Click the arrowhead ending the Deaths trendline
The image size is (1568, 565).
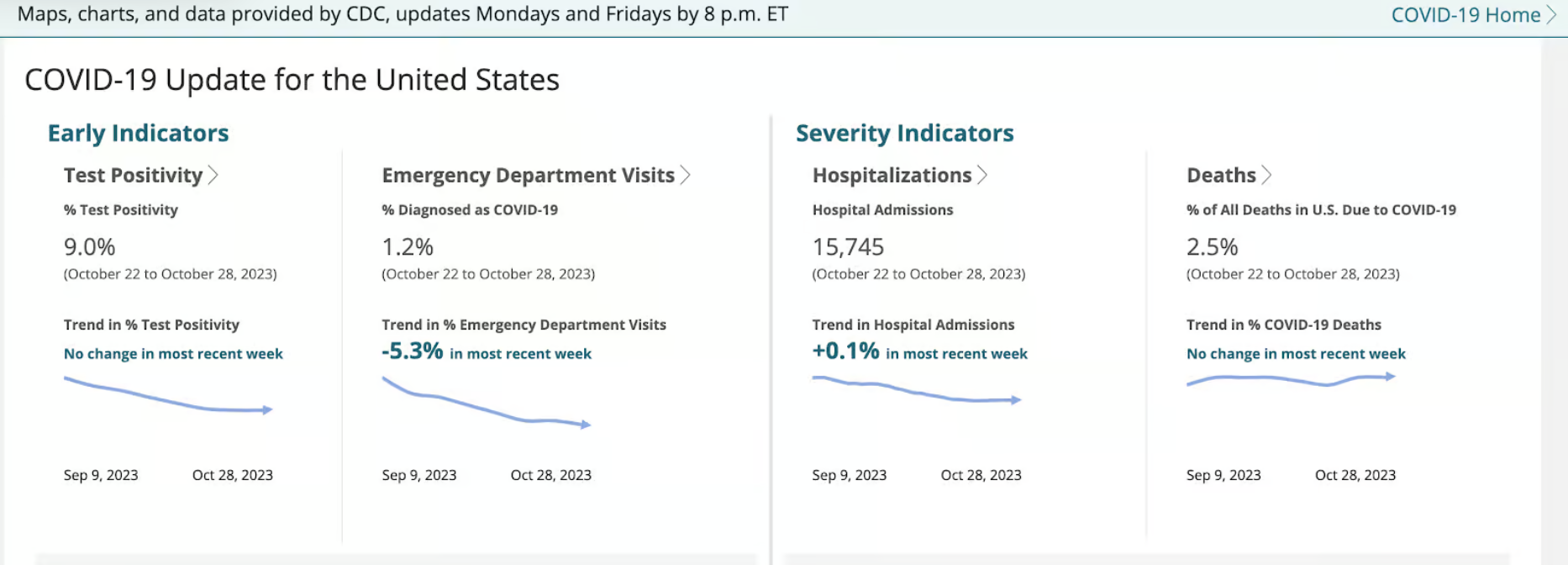[1391, 377]
